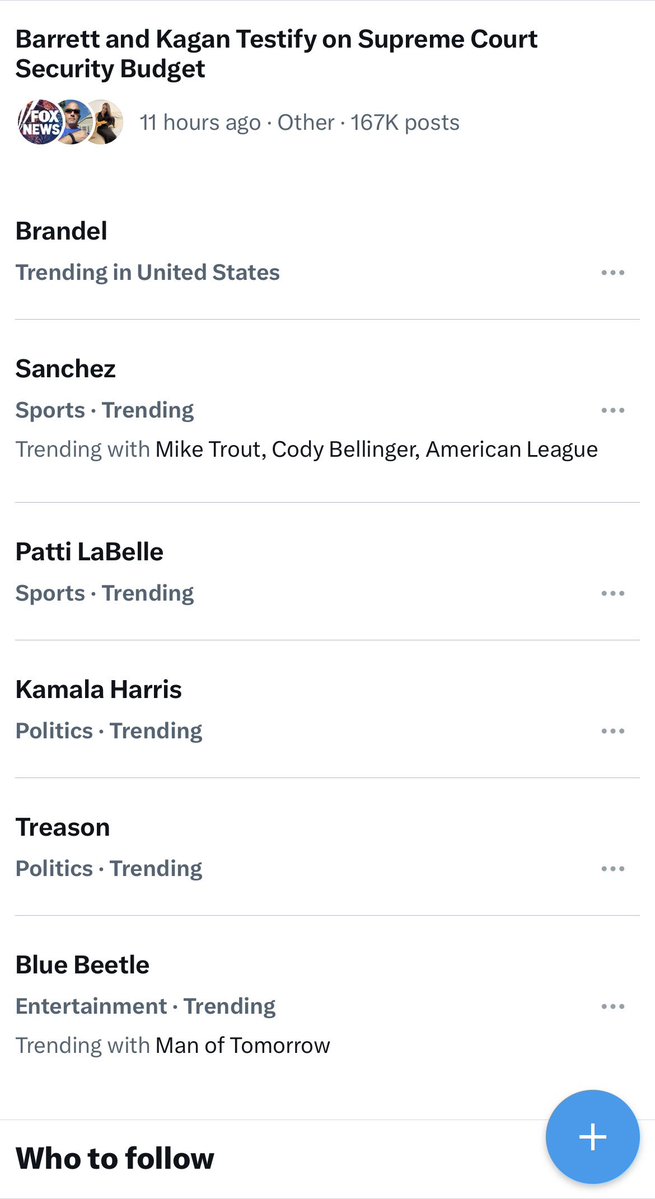Open more options for Brandel trend
The image size is (655, 1199).
pyautogui.click(x=613, y=272)
